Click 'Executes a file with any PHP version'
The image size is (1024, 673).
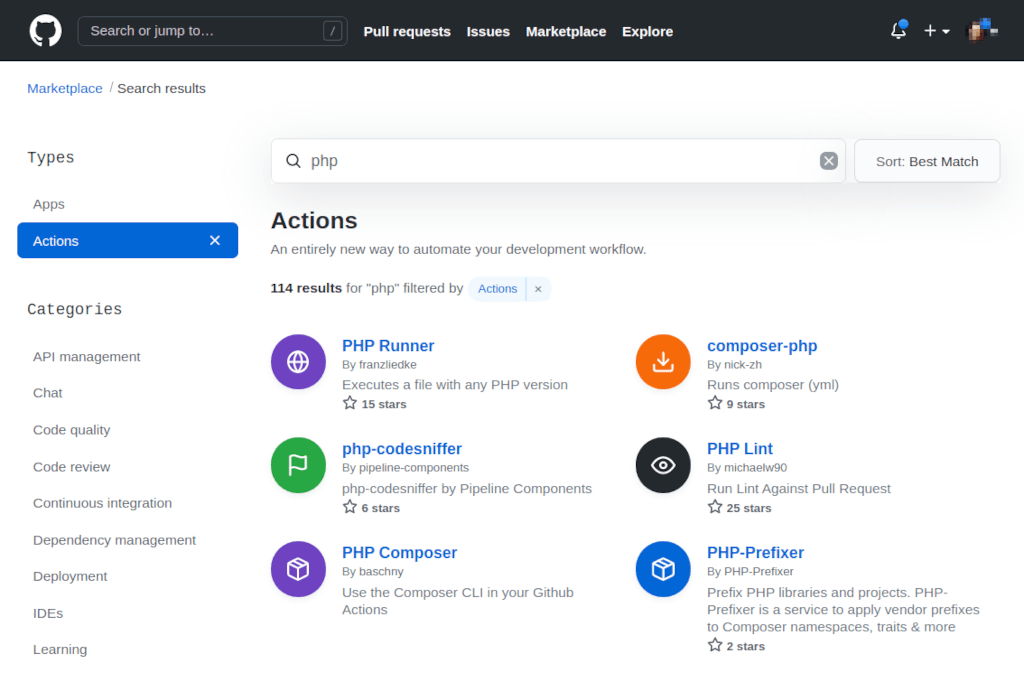[455, 384]
